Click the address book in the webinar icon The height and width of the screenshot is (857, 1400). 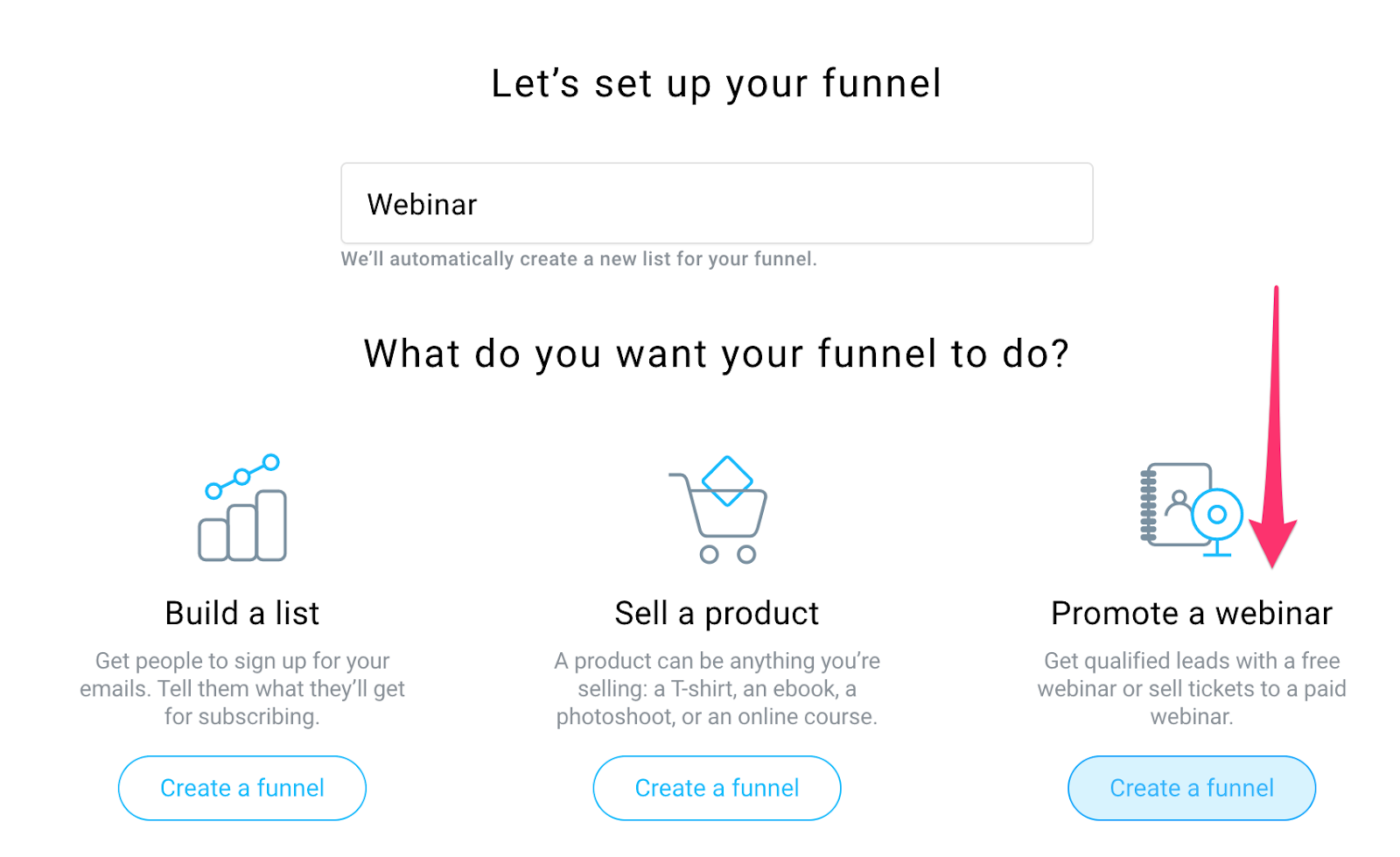[x=1177, y=504]
